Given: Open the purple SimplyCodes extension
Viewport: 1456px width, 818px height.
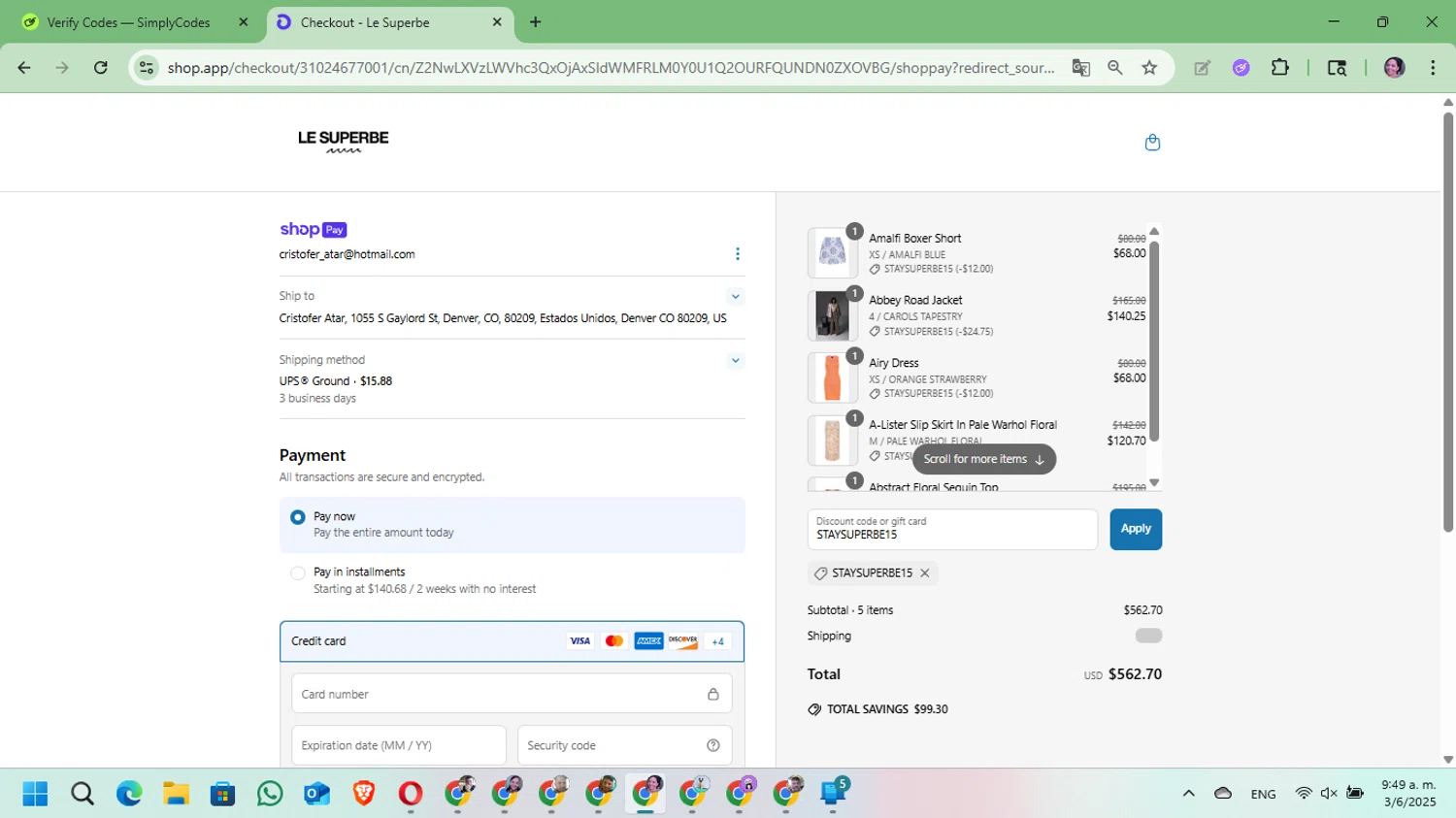Looking at the screenshot, I should 1241,68.
